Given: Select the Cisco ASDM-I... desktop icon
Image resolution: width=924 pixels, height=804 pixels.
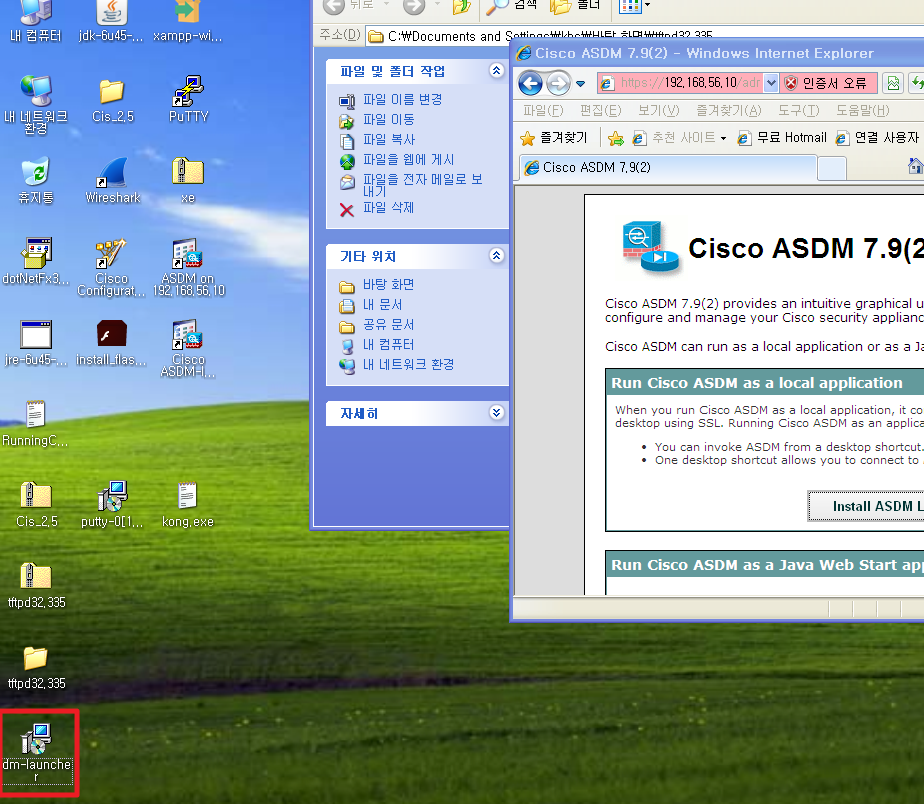Looking at the screenshot, I should (x=188, y=348).
